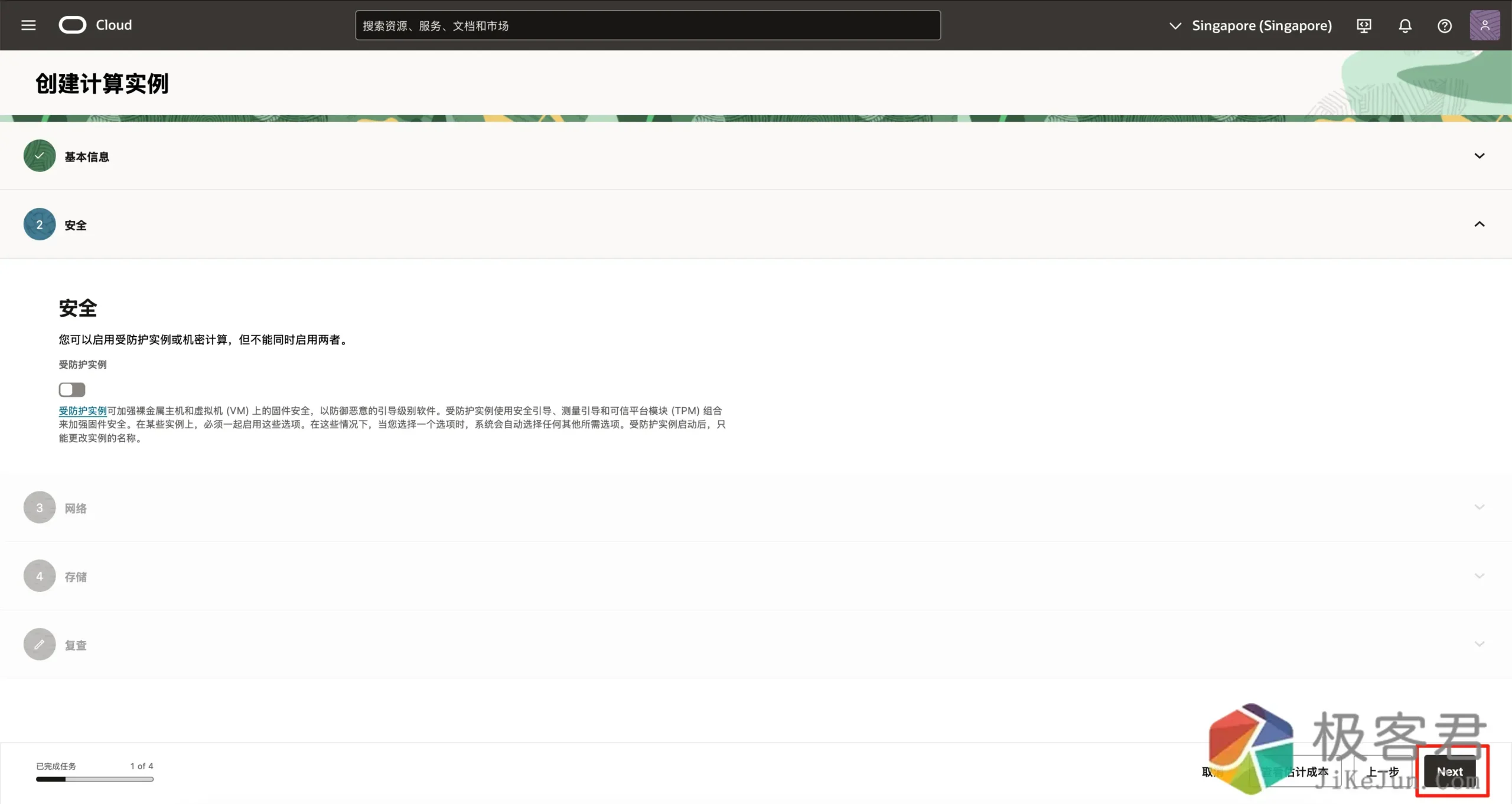Select the 基本信息 step header
Image resolution: width=1512 pixels, height=804 pixels.
click(756, 156)
